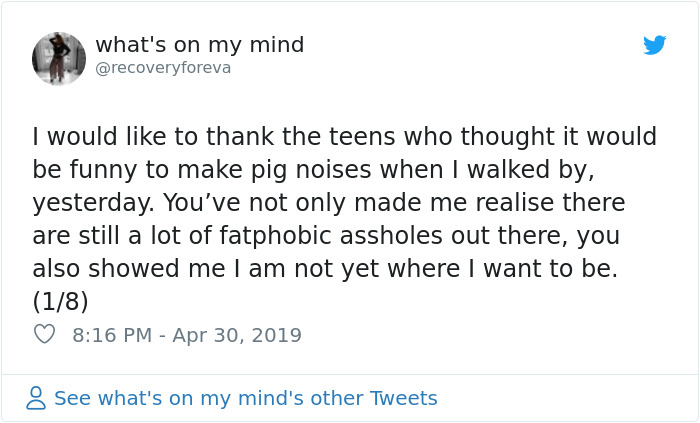Click the word "Tweets" in footer link
The width and height of the screenshot is (700, 423).
pos(404,398)
